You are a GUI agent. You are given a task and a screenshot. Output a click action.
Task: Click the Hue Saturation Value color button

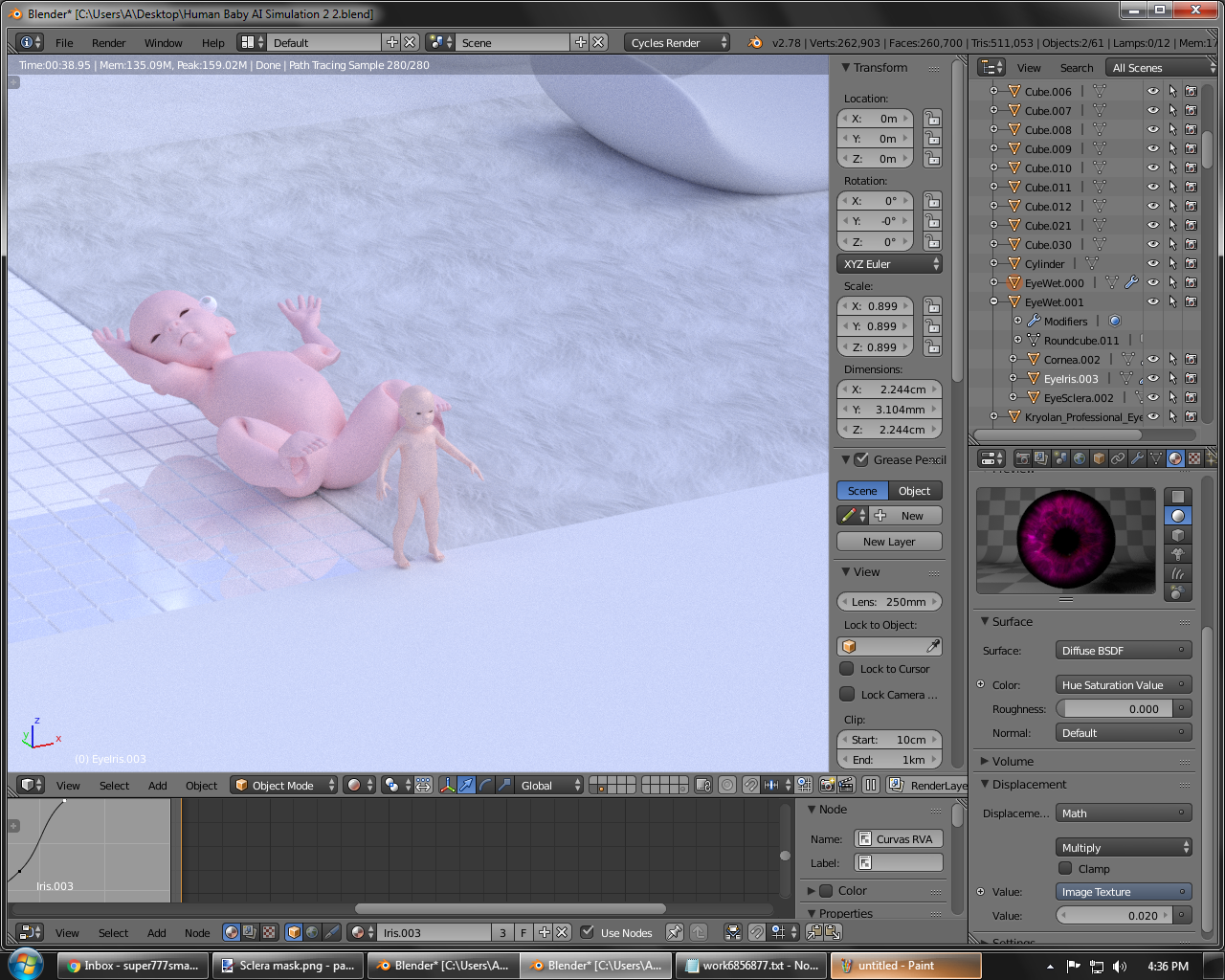click(x=1124, y=685)
